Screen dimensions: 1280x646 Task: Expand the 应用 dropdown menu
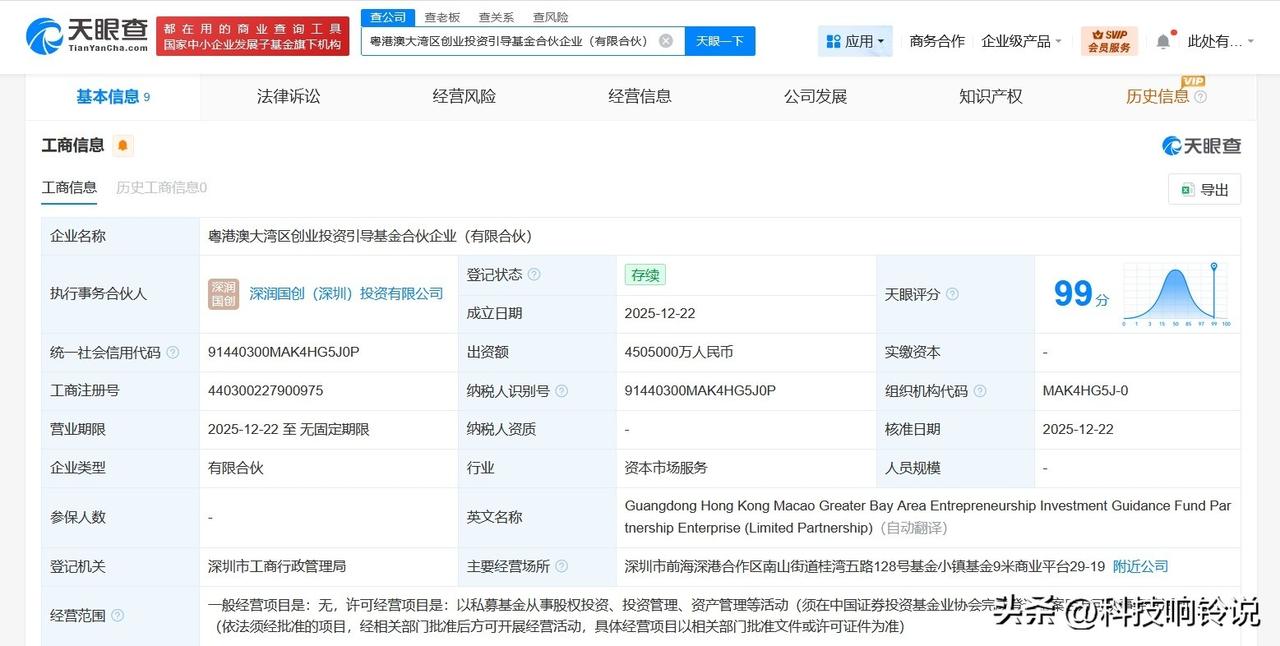(855, 41)
